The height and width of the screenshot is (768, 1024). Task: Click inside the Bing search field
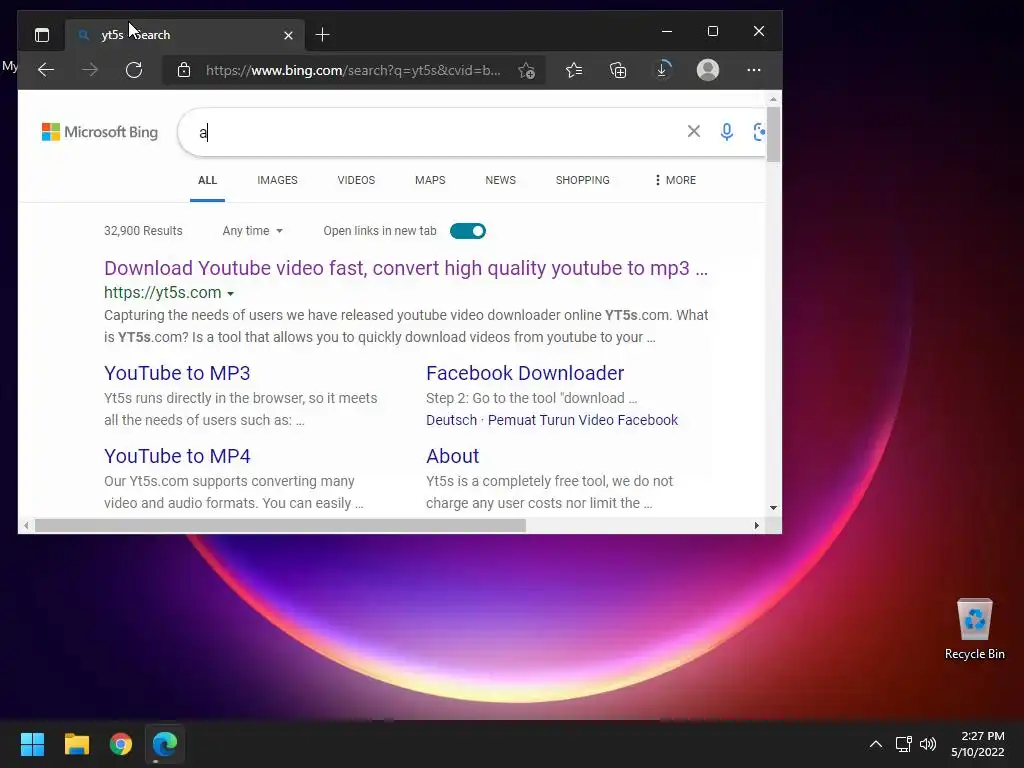pos(438,132)
